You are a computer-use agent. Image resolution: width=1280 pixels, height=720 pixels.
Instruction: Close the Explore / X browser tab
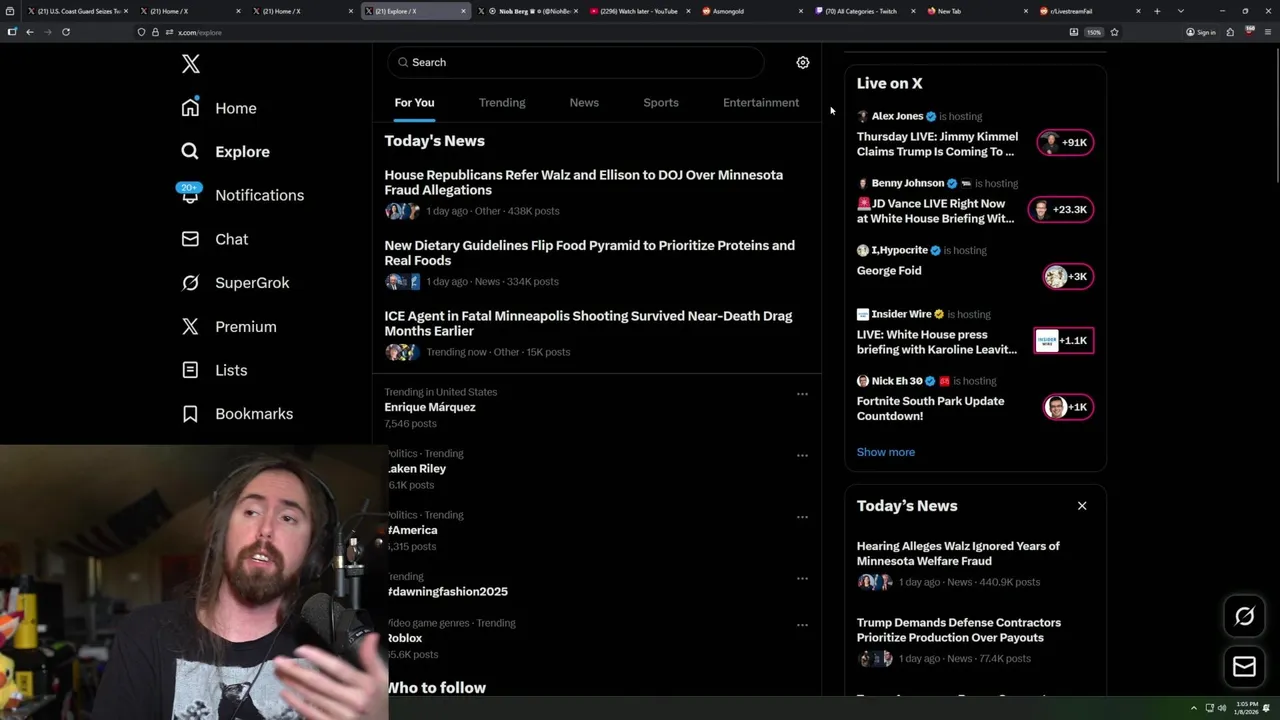coord(464,11)
